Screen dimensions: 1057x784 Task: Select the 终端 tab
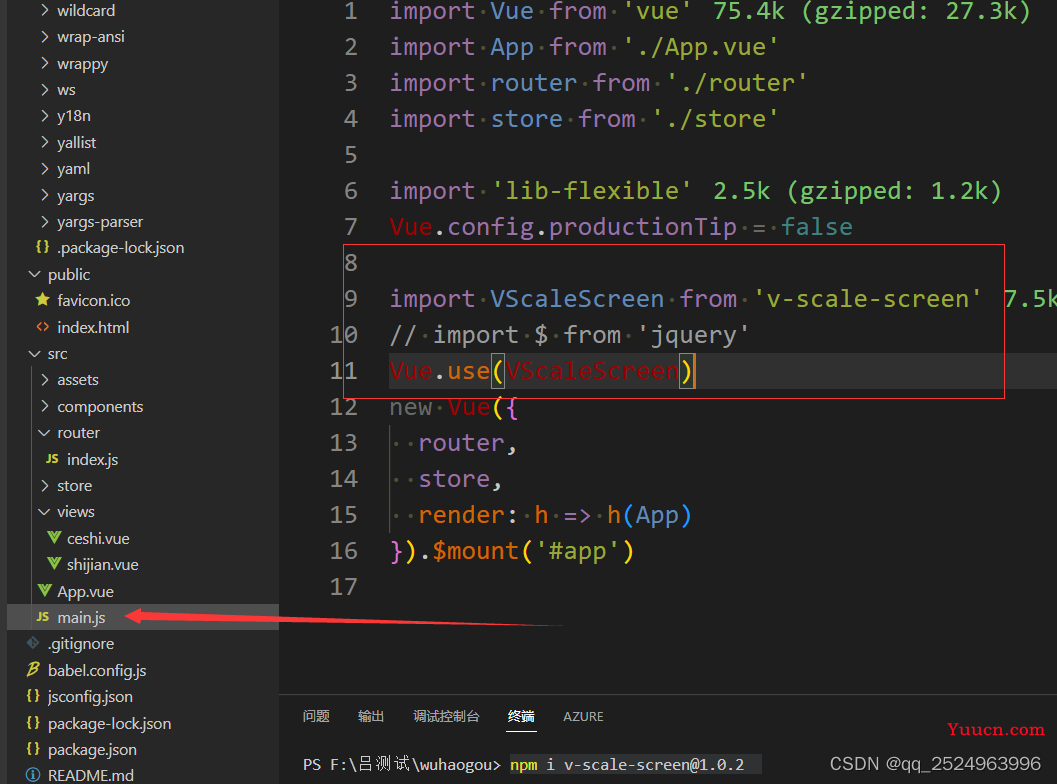[521, 717]
